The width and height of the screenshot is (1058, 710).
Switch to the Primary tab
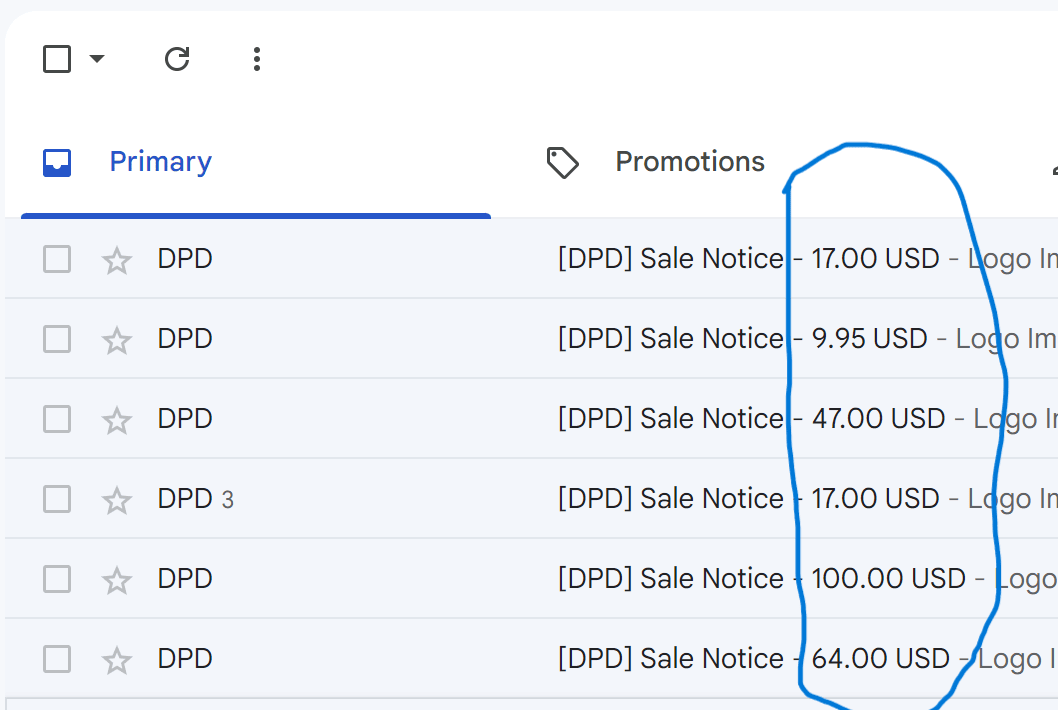(x=160, y=162)
